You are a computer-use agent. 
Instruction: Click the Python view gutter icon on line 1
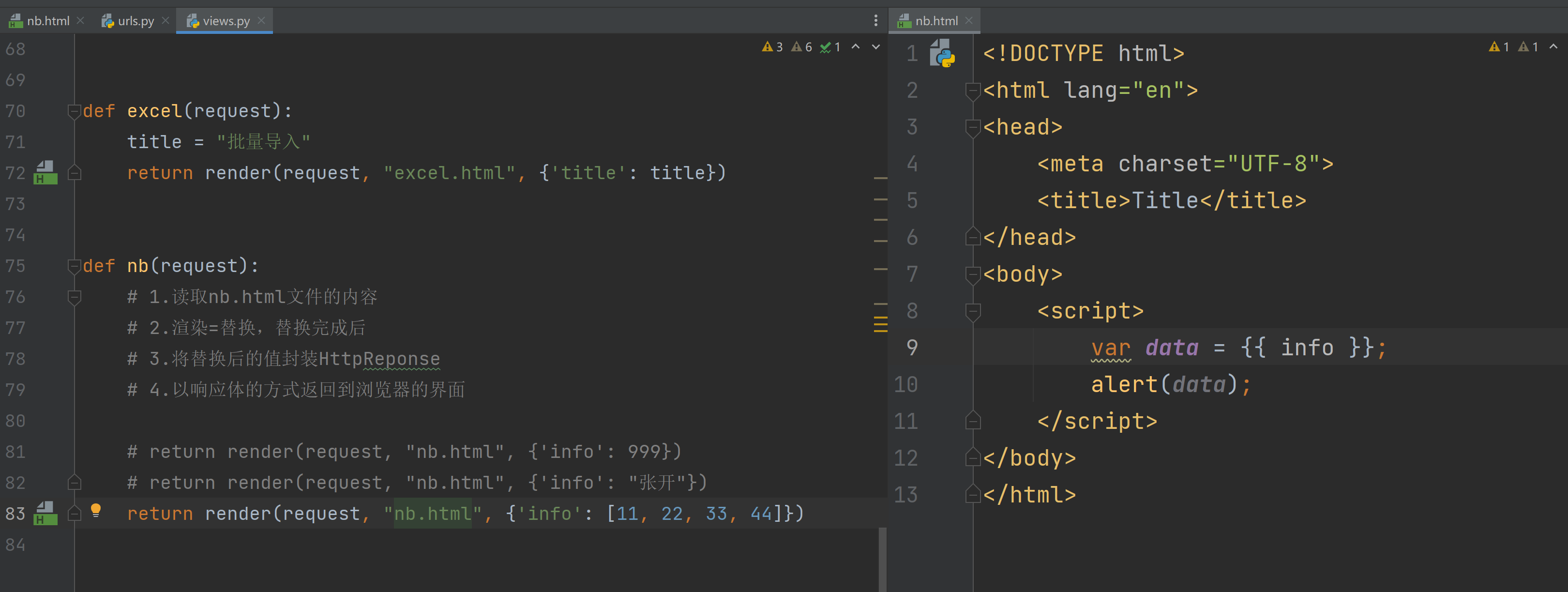(x=942, y=54)
